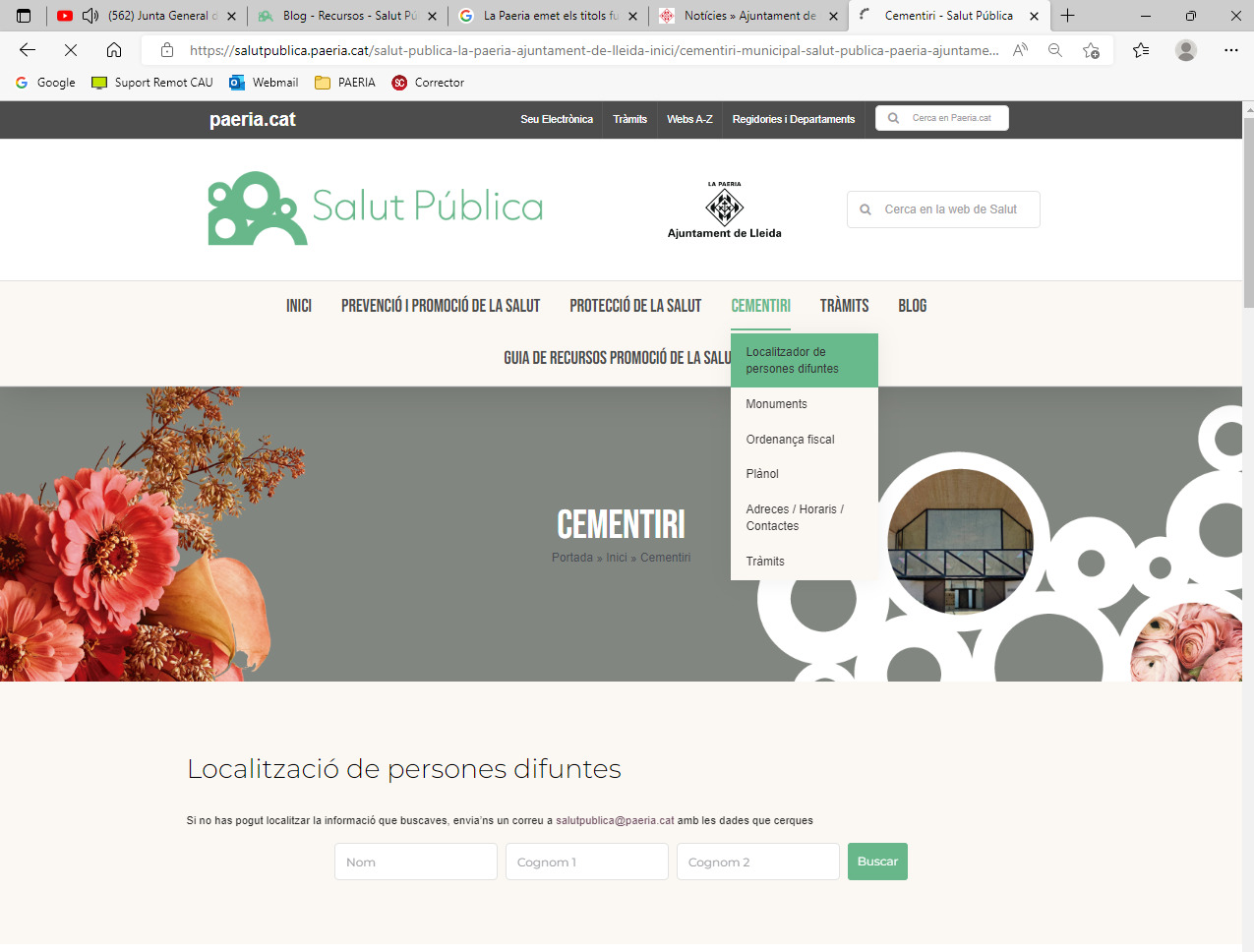This screenshot has height=952, width=1254.
Task: Click the Read aloud icon in address bar
Action: (1020, 50)
